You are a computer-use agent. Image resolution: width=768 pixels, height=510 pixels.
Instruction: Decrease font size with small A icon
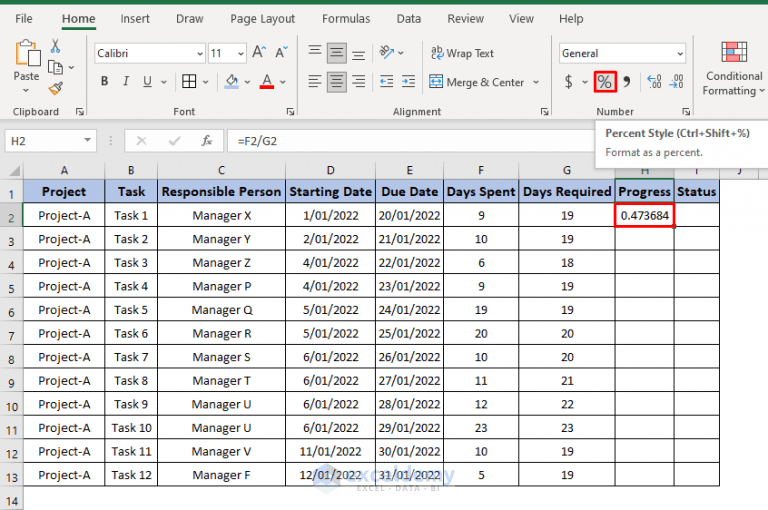pyautogui.click(x=281, y=52)
